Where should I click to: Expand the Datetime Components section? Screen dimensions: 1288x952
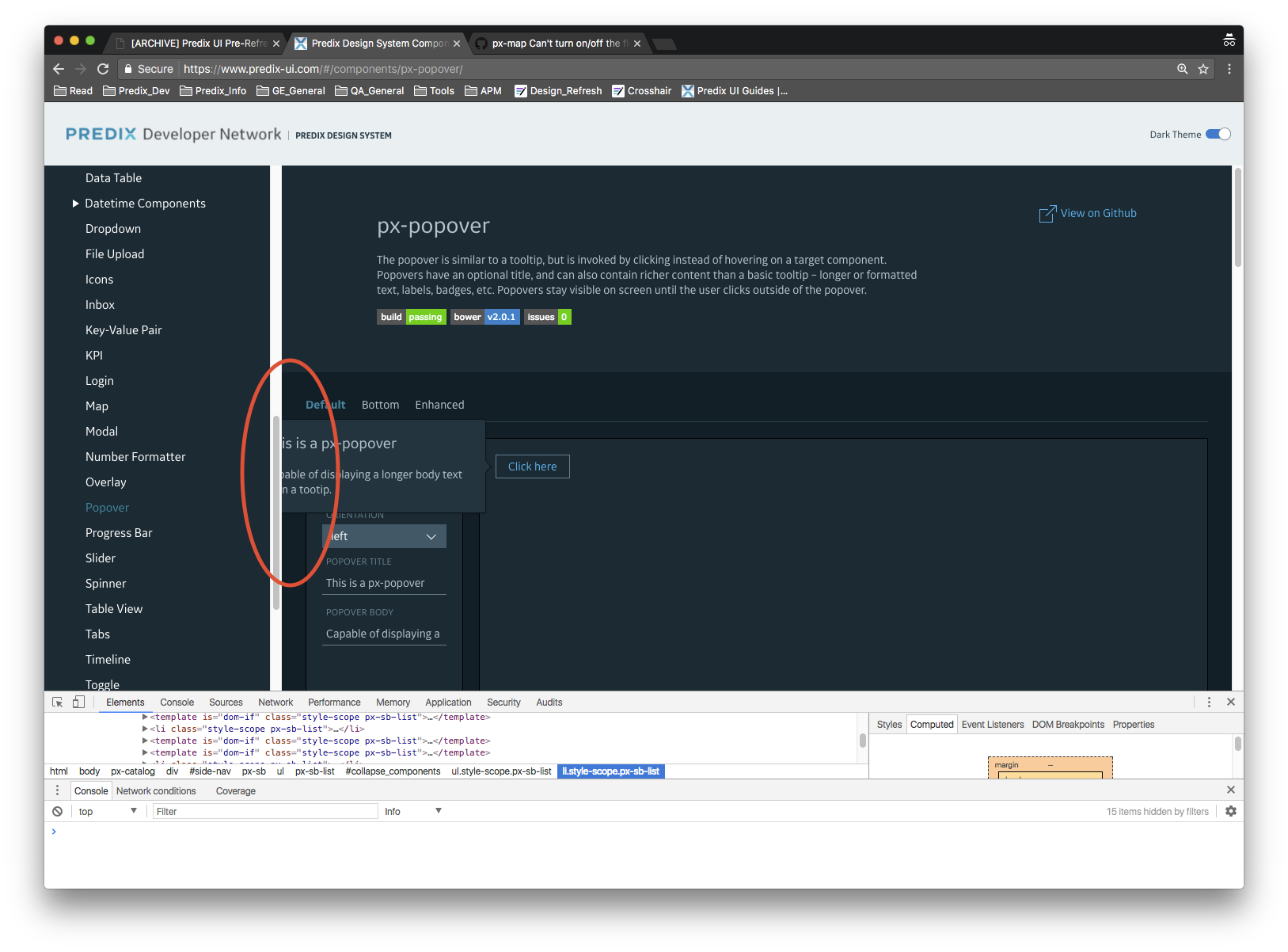click(74, 203)
